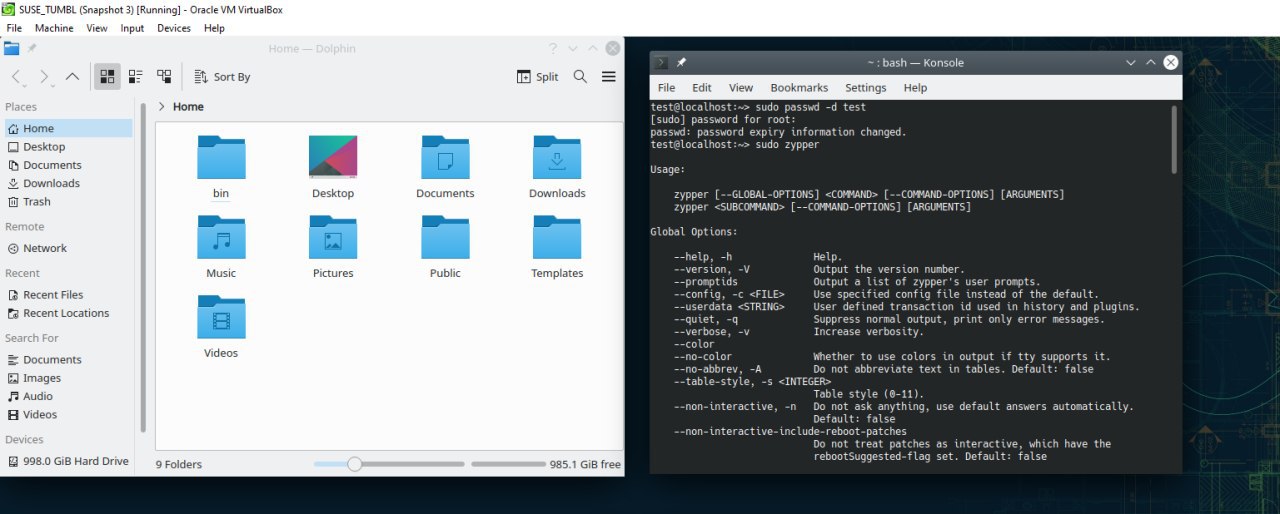Click the pin icon in Dolphin title bar
The width and height of the screenshot is (1280, 514).
tap(32, 48)
